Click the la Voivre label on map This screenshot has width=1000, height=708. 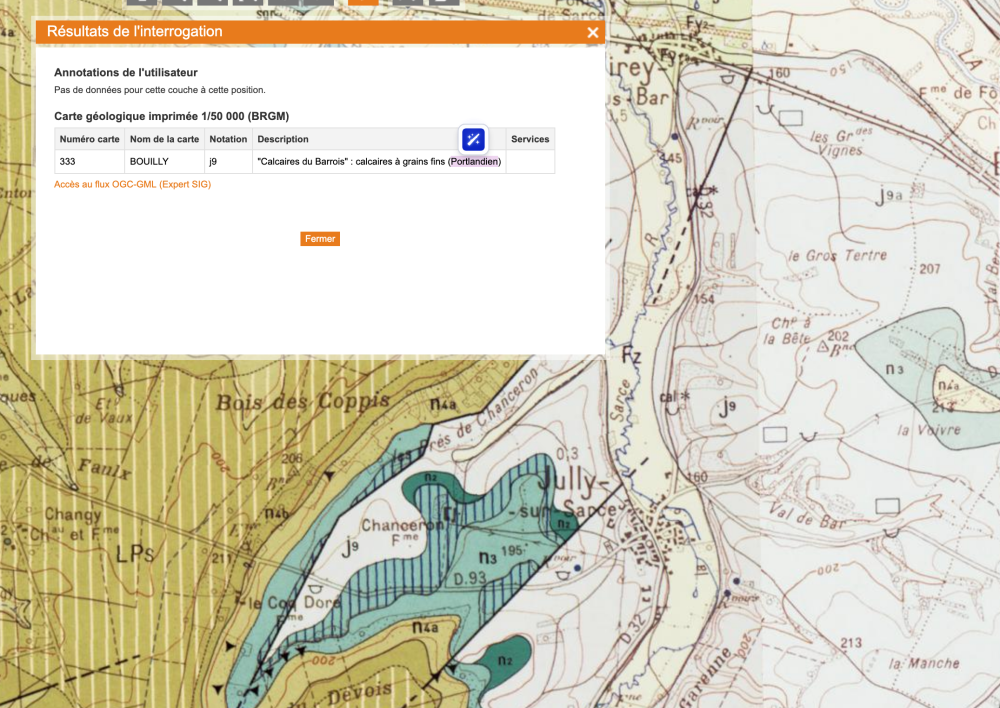[928, 430]
